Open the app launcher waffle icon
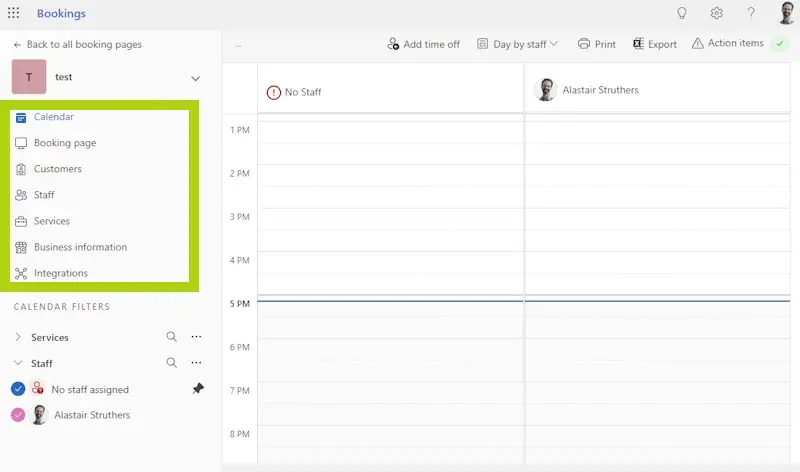800x472 pixels. 13,13
